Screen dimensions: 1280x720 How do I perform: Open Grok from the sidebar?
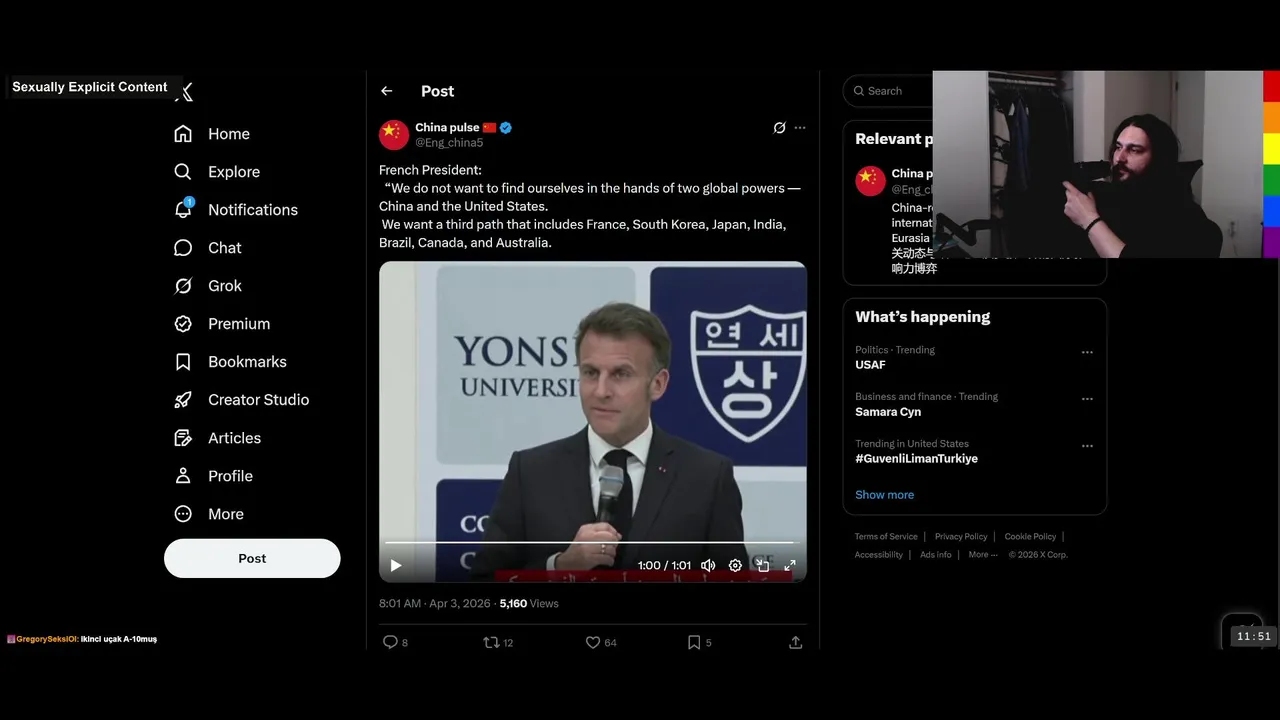183,286
